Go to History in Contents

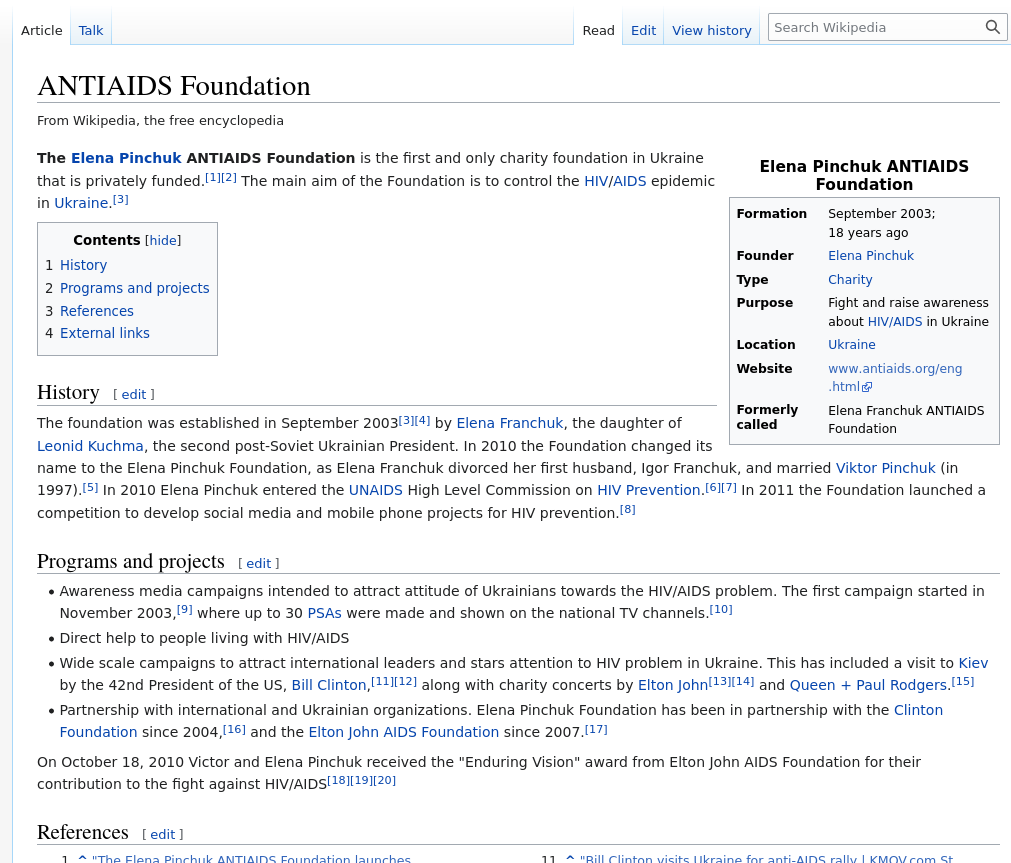click(83, 265)
